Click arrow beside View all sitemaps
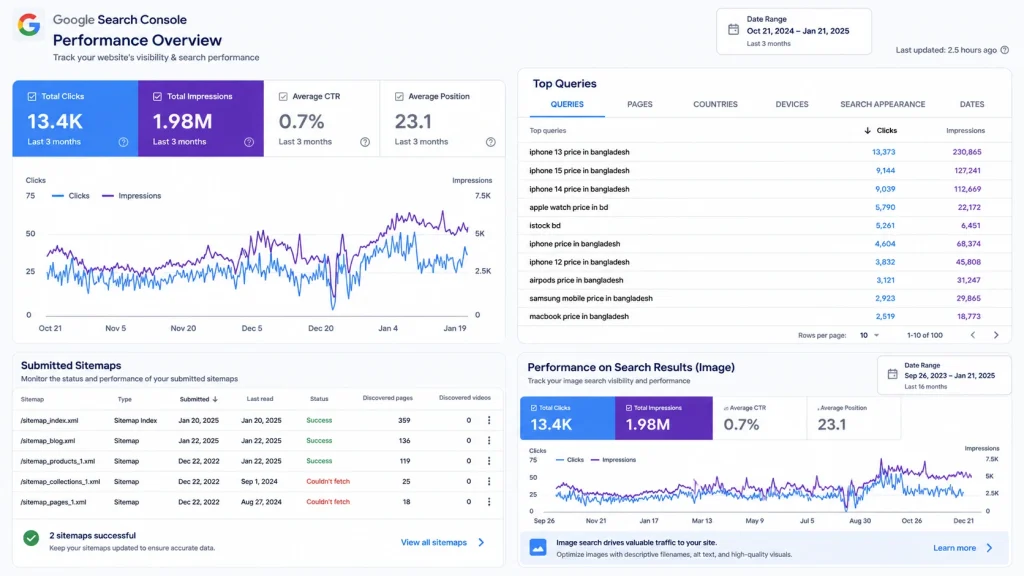Screen dimensions: 1024x576 point(481,542)
